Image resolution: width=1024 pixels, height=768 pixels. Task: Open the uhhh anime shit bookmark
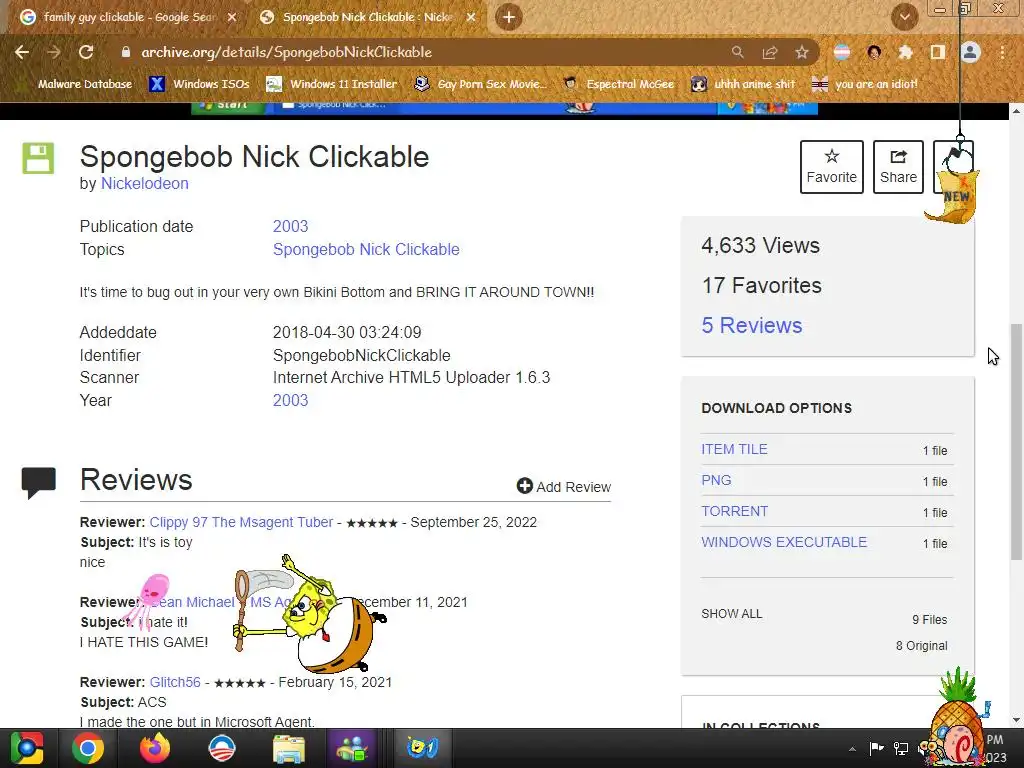744,84
